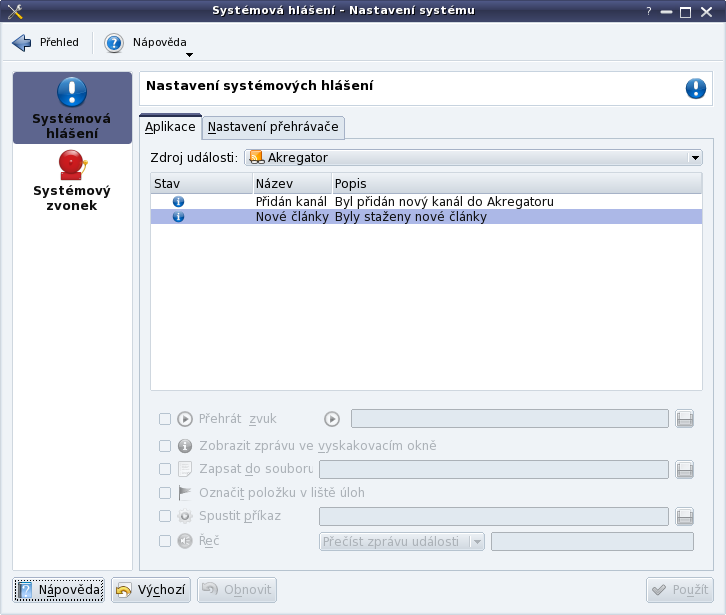Screen dimensions: 726x615
Task: Click the sound file path input field
Action: pyautogui.click(x=509, y=419)
